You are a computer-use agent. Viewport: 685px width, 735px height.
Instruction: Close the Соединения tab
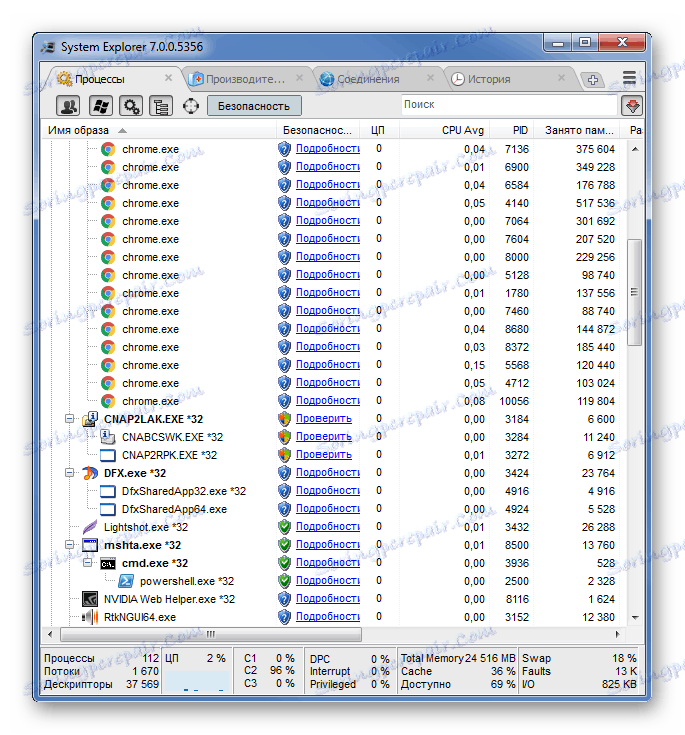(430, 78)
